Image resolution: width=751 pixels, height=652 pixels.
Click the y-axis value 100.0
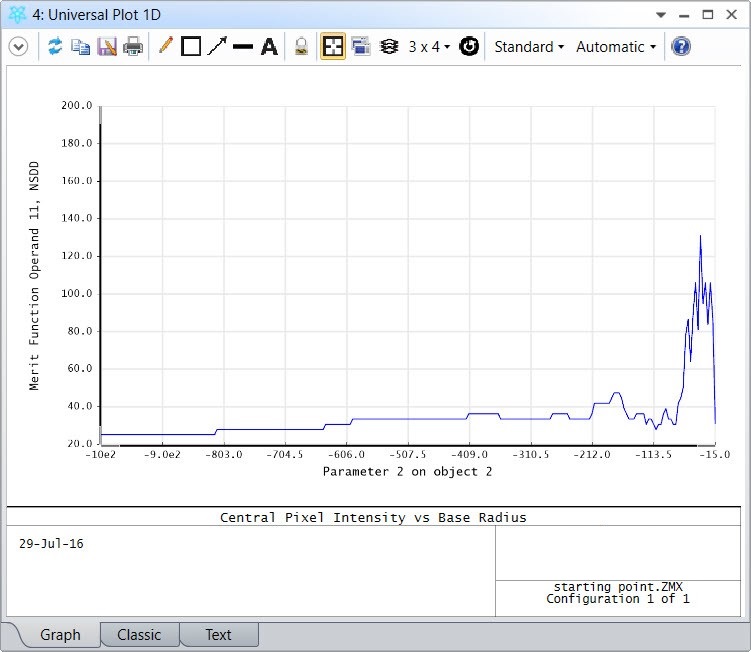coord(77,294)
